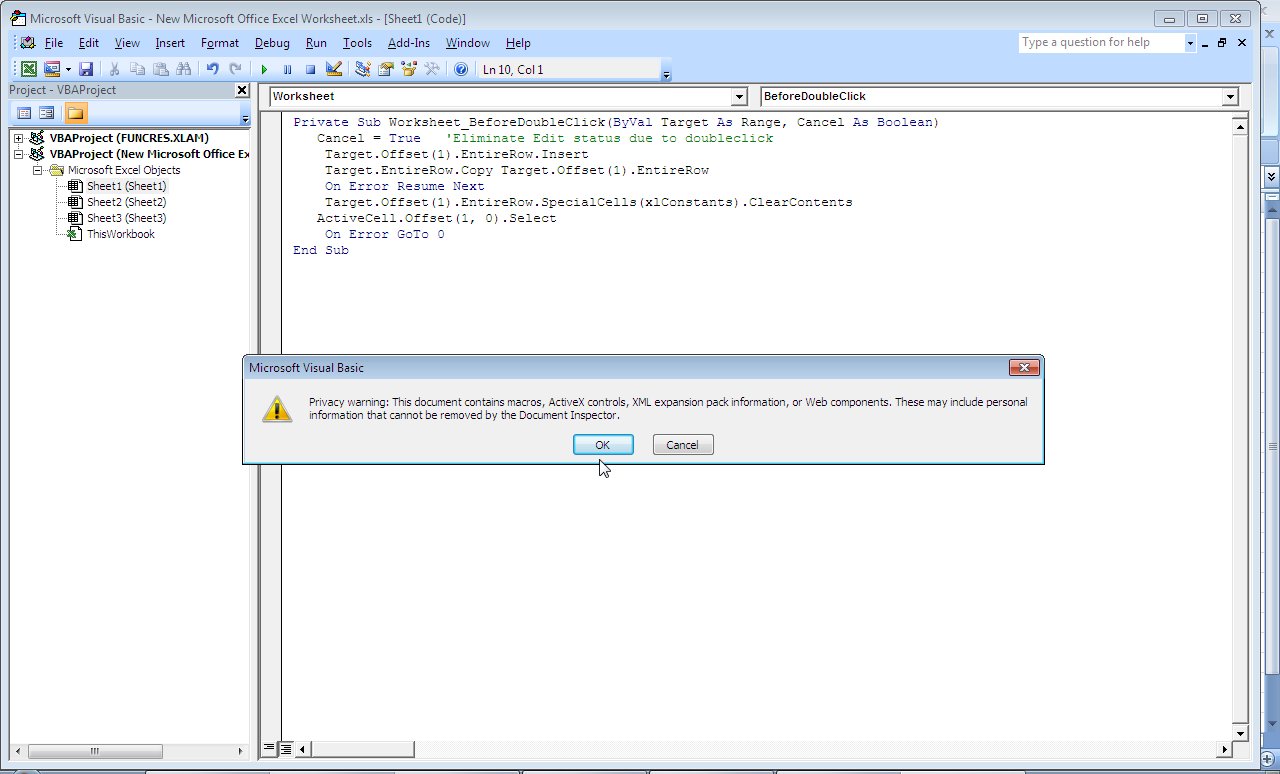
Task: Save the workbook with the floppy icon
Action: [x=86, y=69]
